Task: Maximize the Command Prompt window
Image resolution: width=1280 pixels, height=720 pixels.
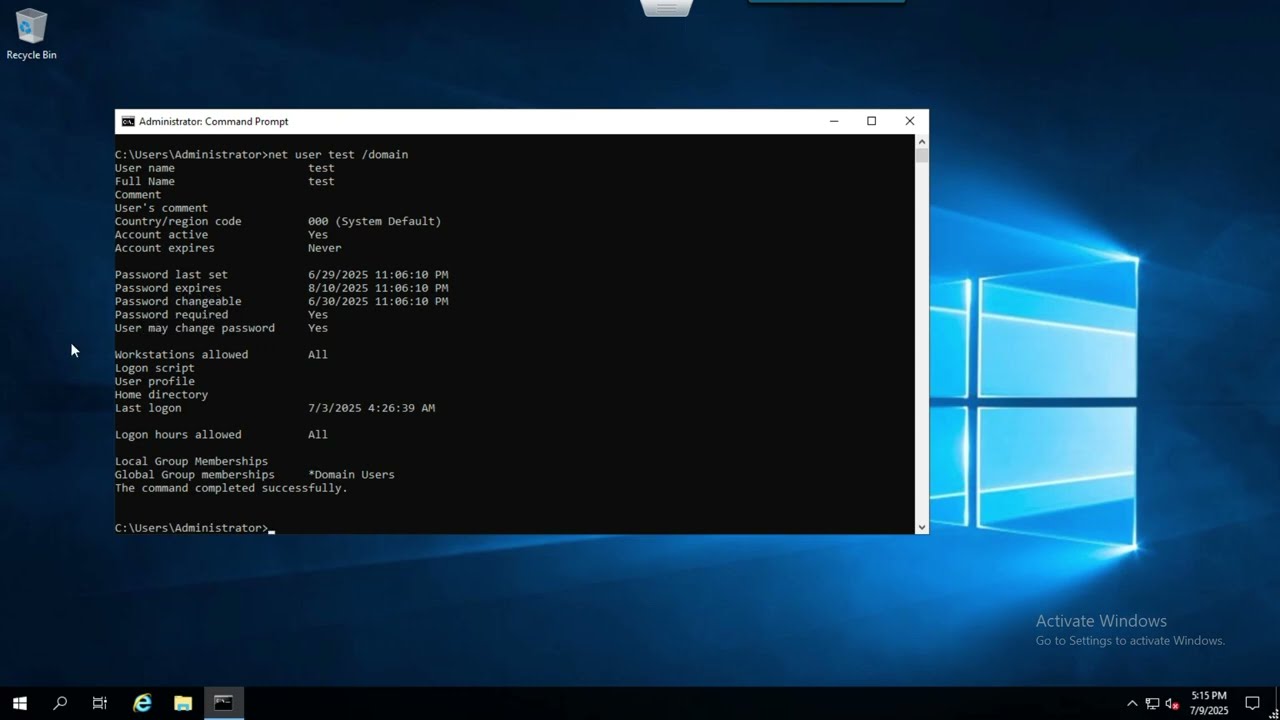Action: click(871, 121)
